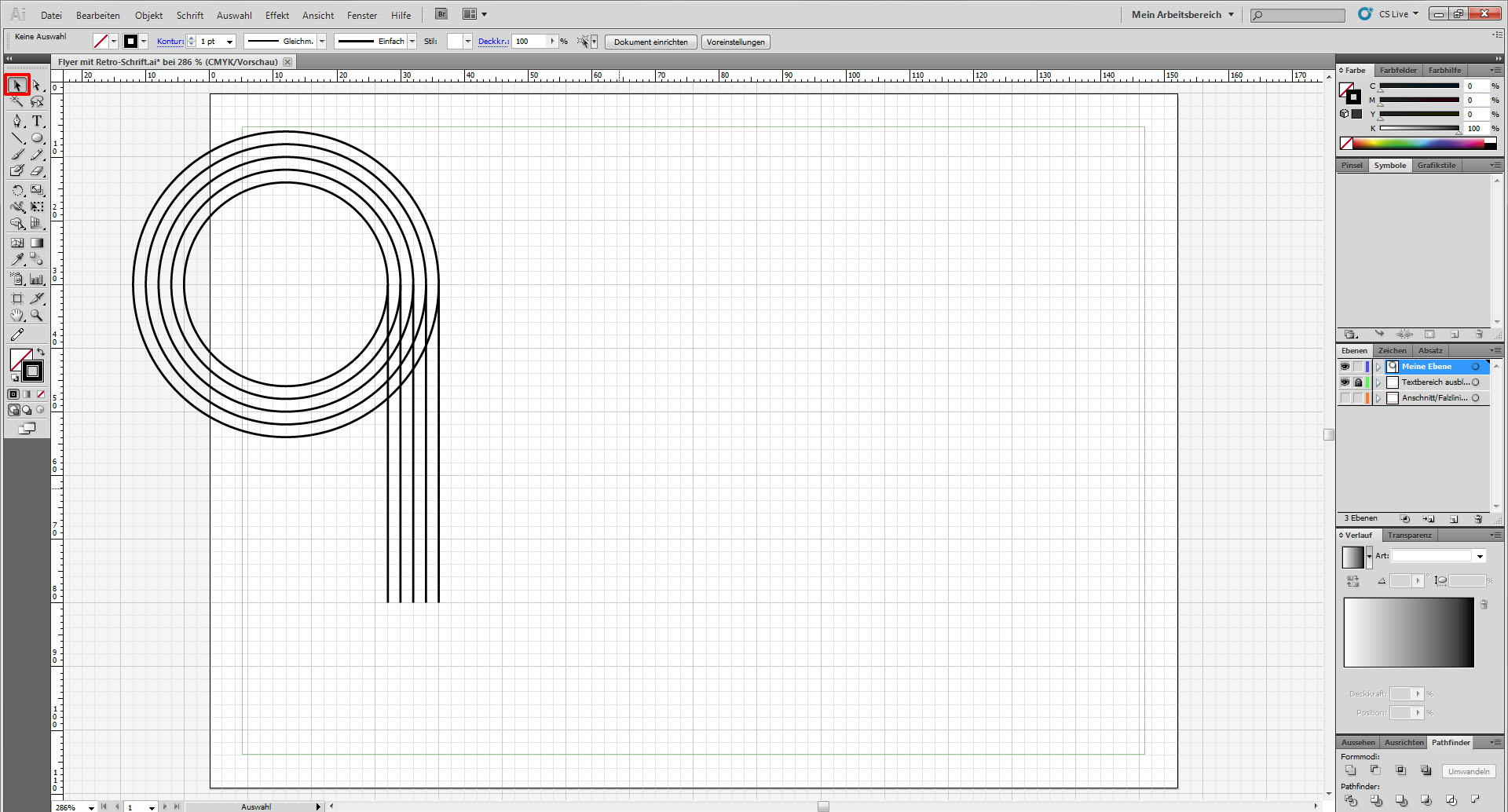Pick the Eyedropper tool

click(17, 259)
